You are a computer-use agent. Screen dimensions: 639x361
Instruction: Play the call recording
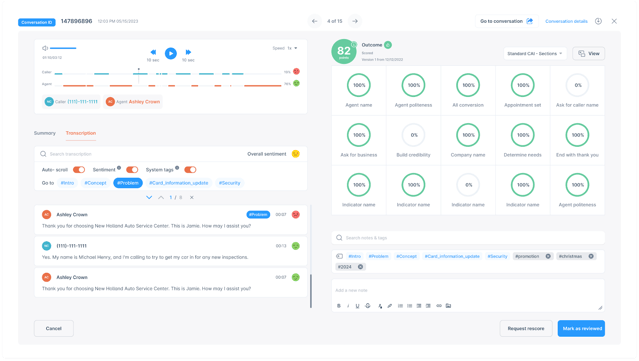tap(171, 53)
